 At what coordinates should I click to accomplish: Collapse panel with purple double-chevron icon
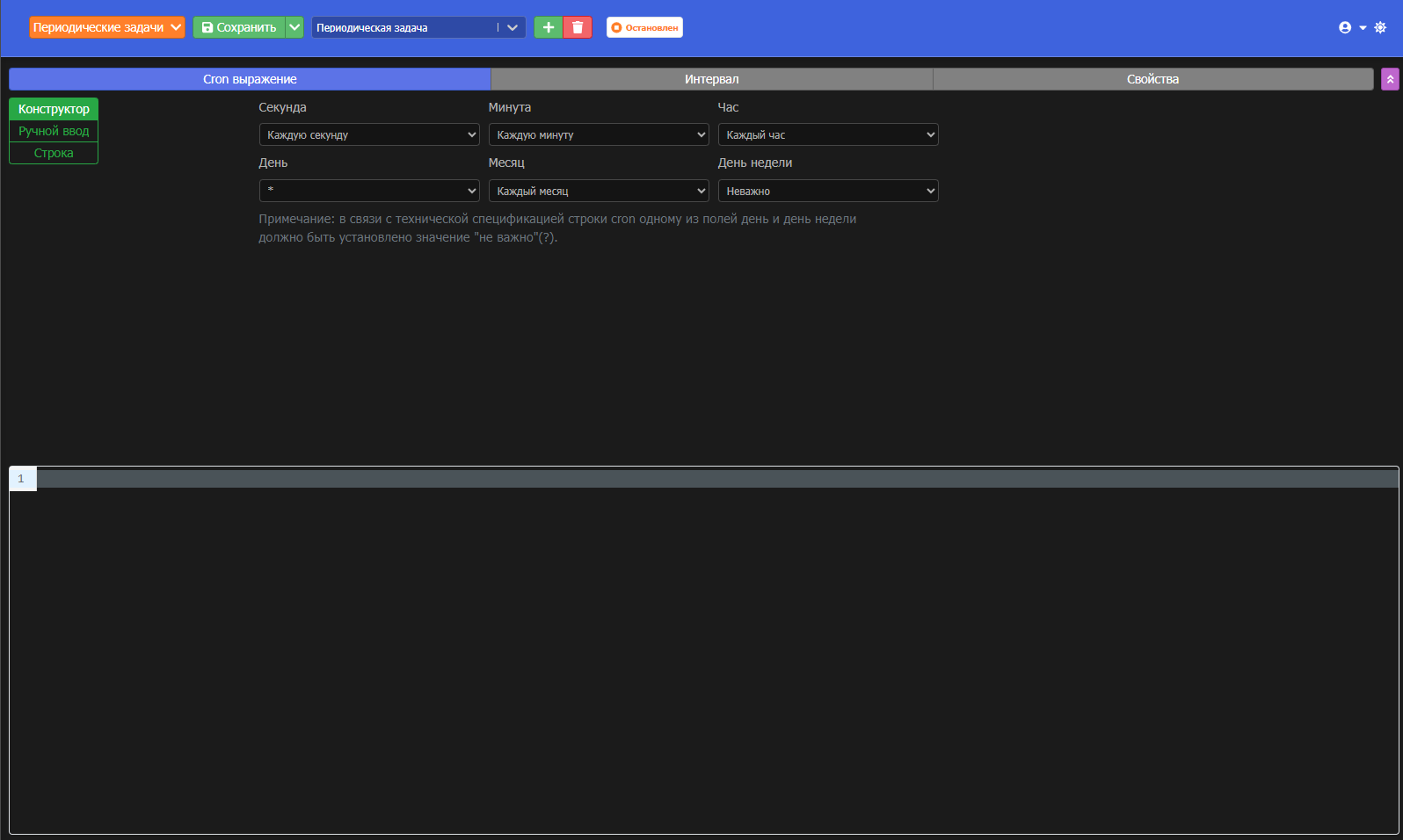pyautogui.click(x=1390, y=79)
